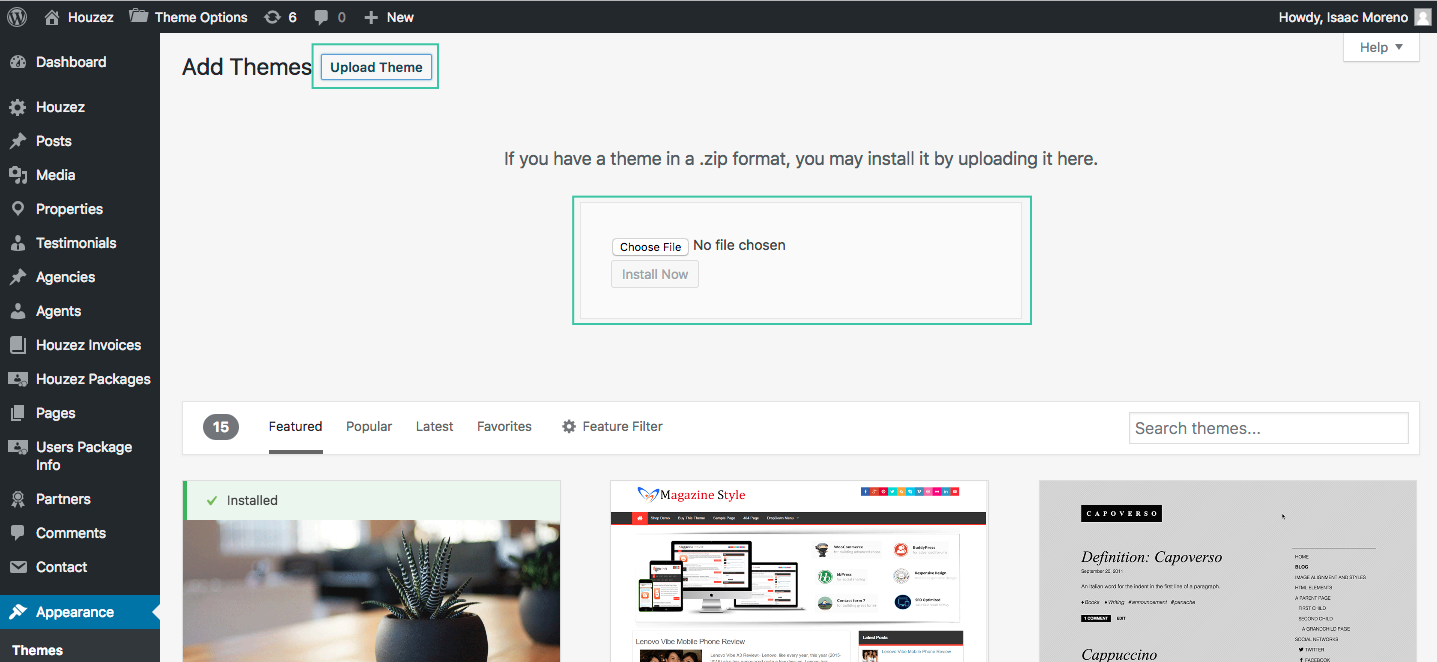The image size is (1437, 662).
Task: Open Theme Options in the admin bar
Action: (188, 17)
